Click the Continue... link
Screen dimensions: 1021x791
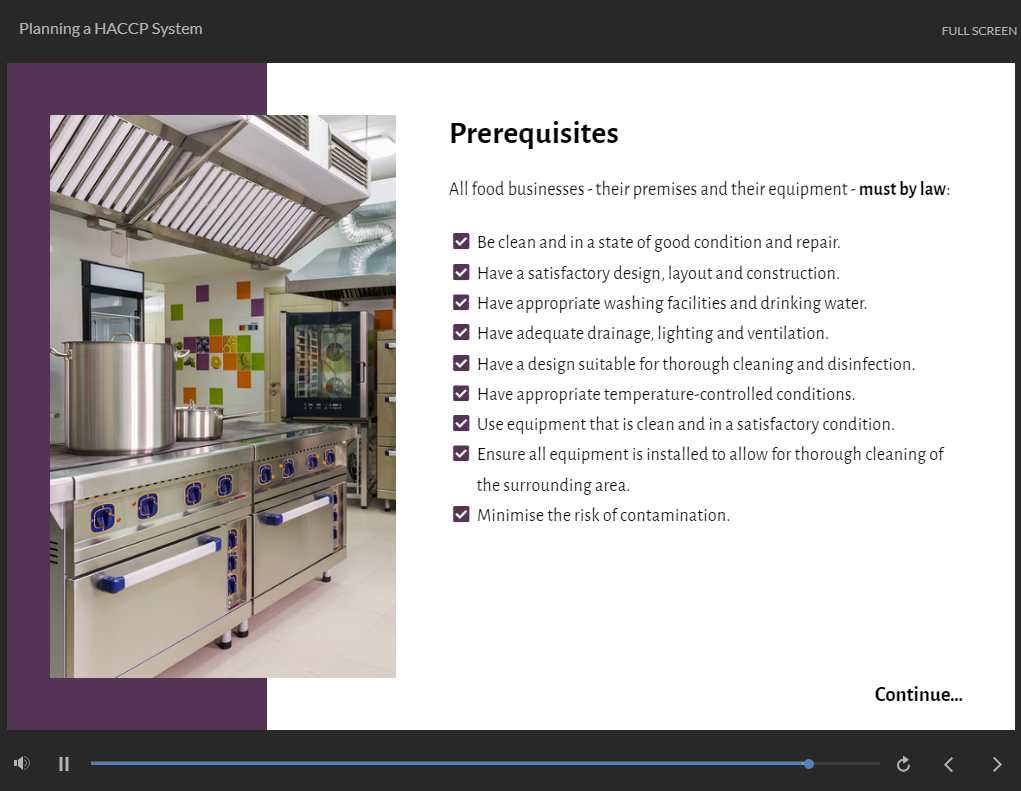pos(918,695)
